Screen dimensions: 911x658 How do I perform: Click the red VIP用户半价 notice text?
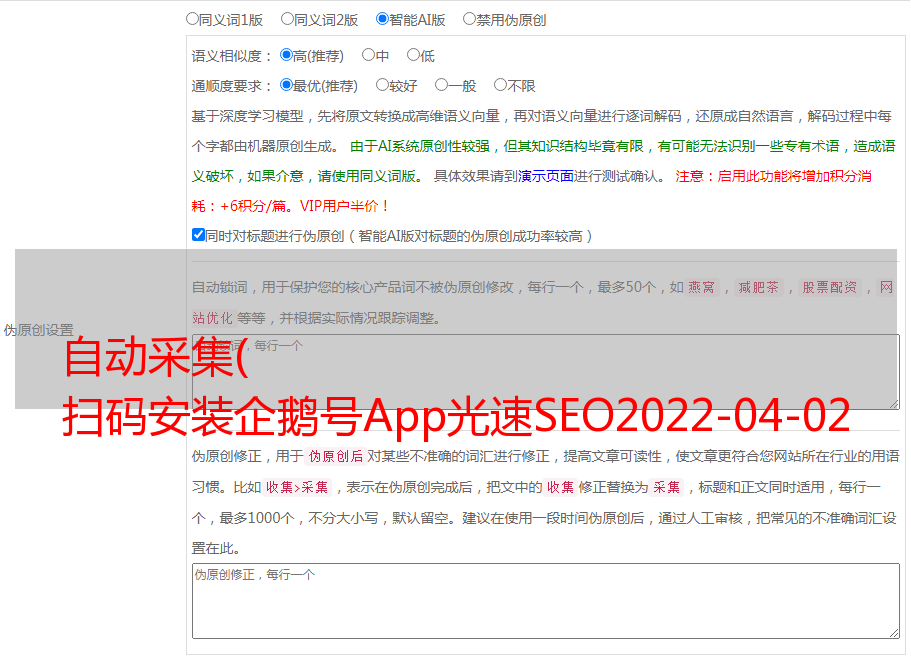(343, 206)
